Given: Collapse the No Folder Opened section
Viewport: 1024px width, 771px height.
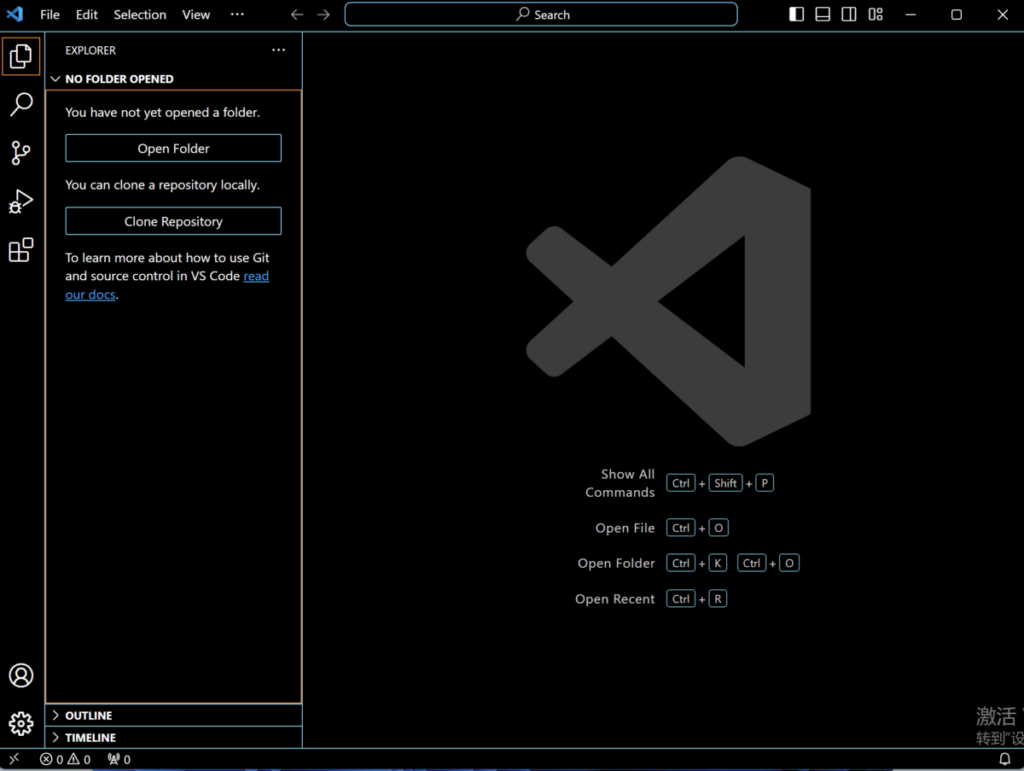Looking at the screenshot, I should pos(174,79).
